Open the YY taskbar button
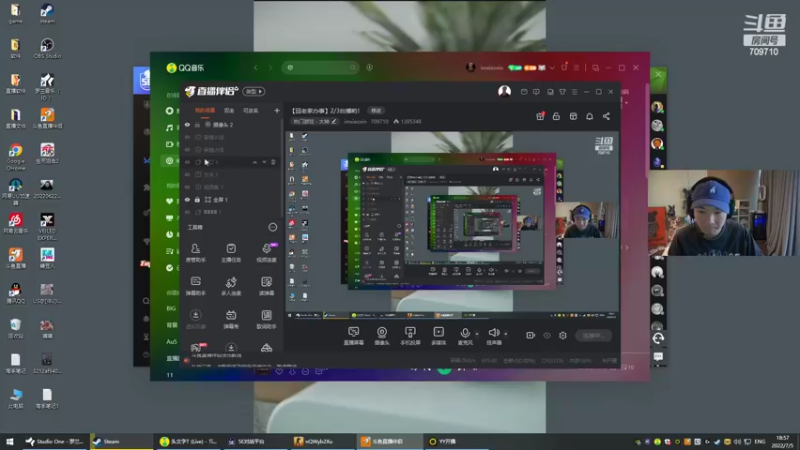This screenshot has width=800, height=450. pos(456,441)
